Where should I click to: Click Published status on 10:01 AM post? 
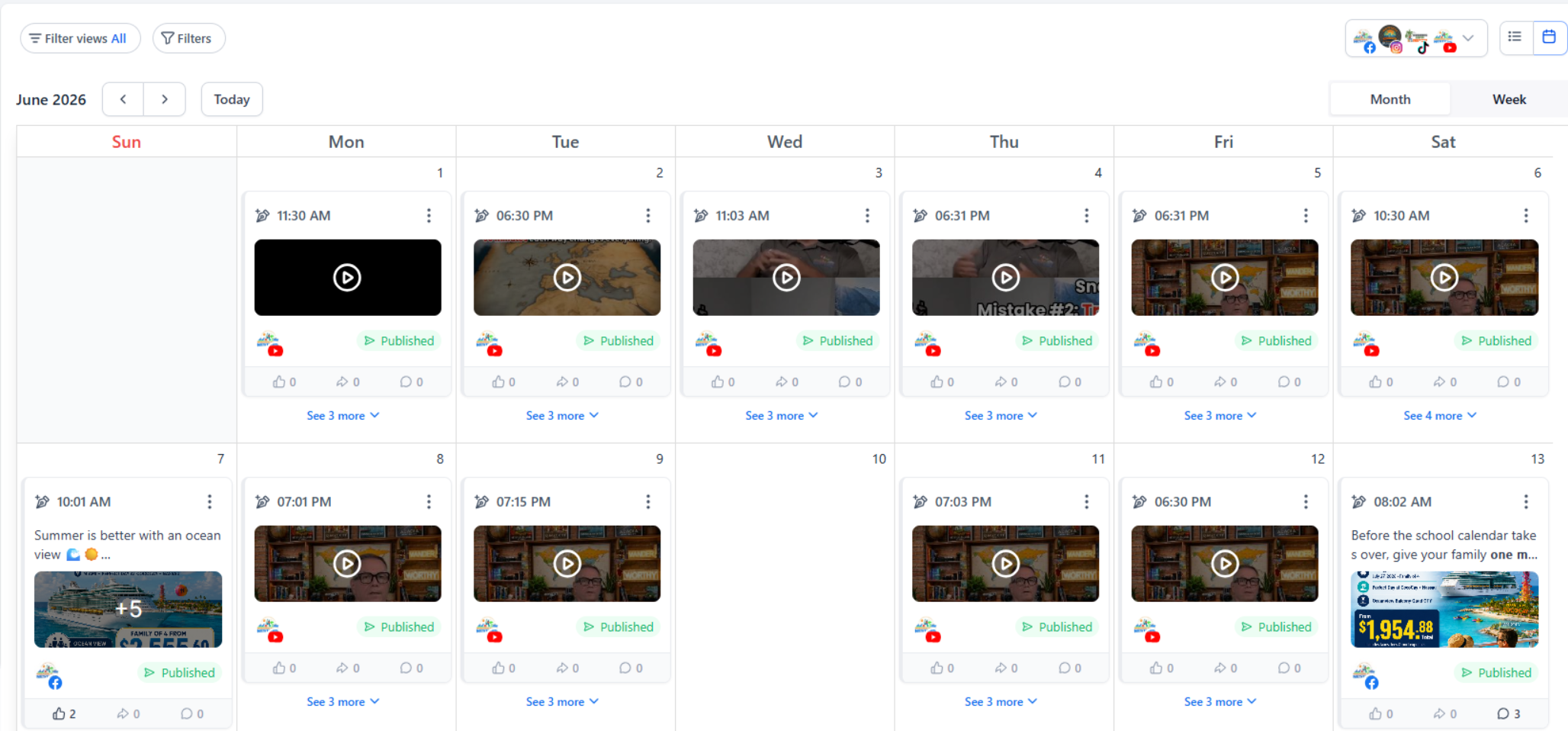coord(180,673)
